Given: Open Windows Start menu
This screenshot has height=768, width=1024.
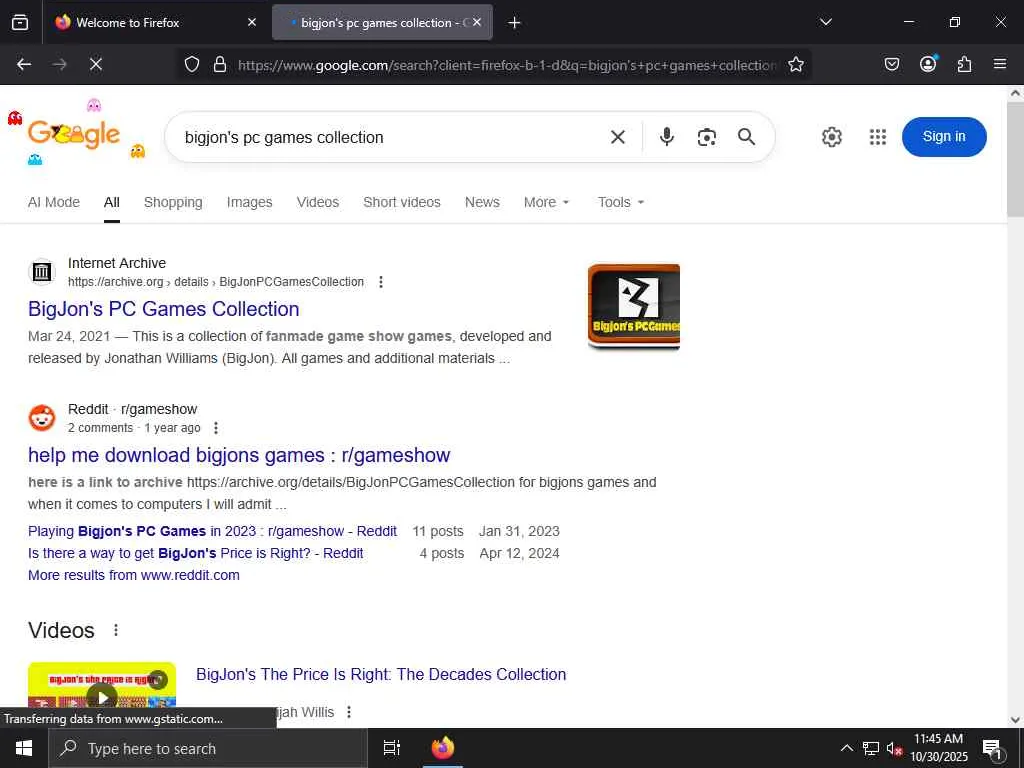Looking at the screenshot, I should (24, 748).
